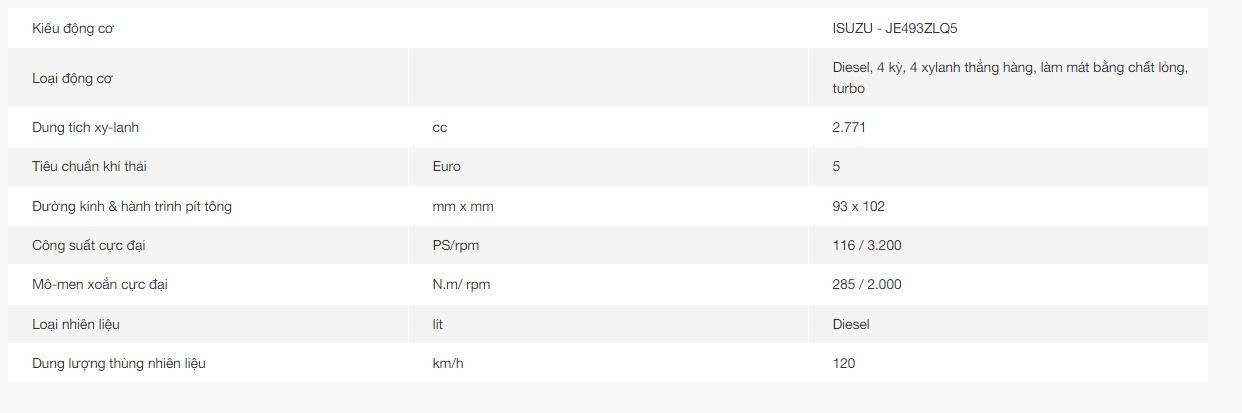This screenshot has width=1242, height=413.
Task: Select the max power value "116 / 3.200"
Action: (867, 245)
